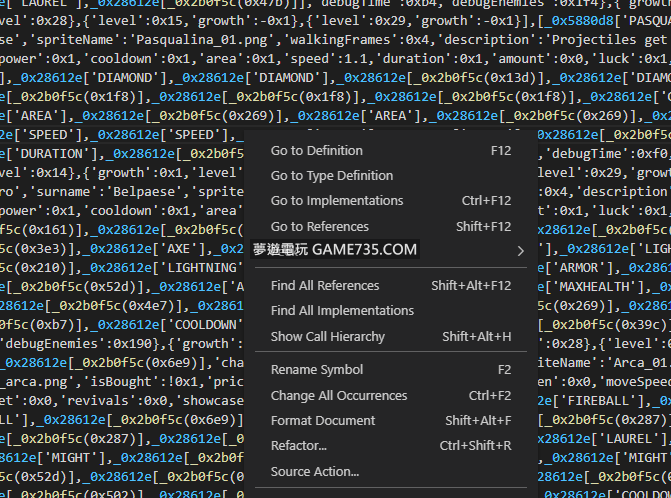Screen dimensions: 671x498
Task: Expand submenu arrow below Go to References
Action: coord(520,251)
